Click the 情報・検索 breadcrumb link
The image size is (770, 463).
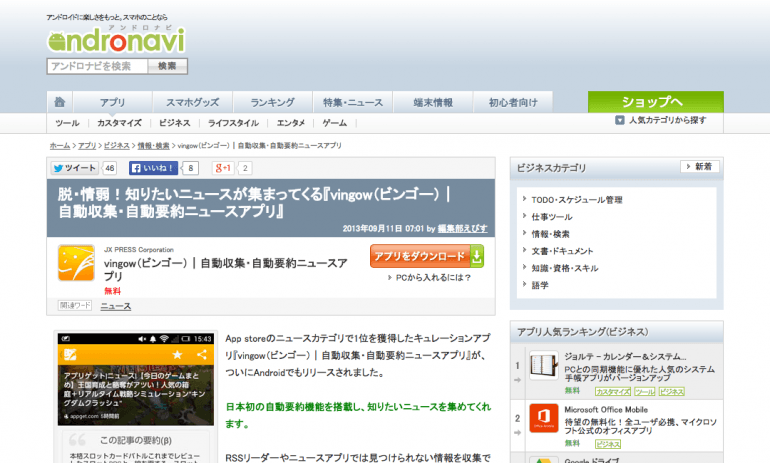click(x=153, y=146)
